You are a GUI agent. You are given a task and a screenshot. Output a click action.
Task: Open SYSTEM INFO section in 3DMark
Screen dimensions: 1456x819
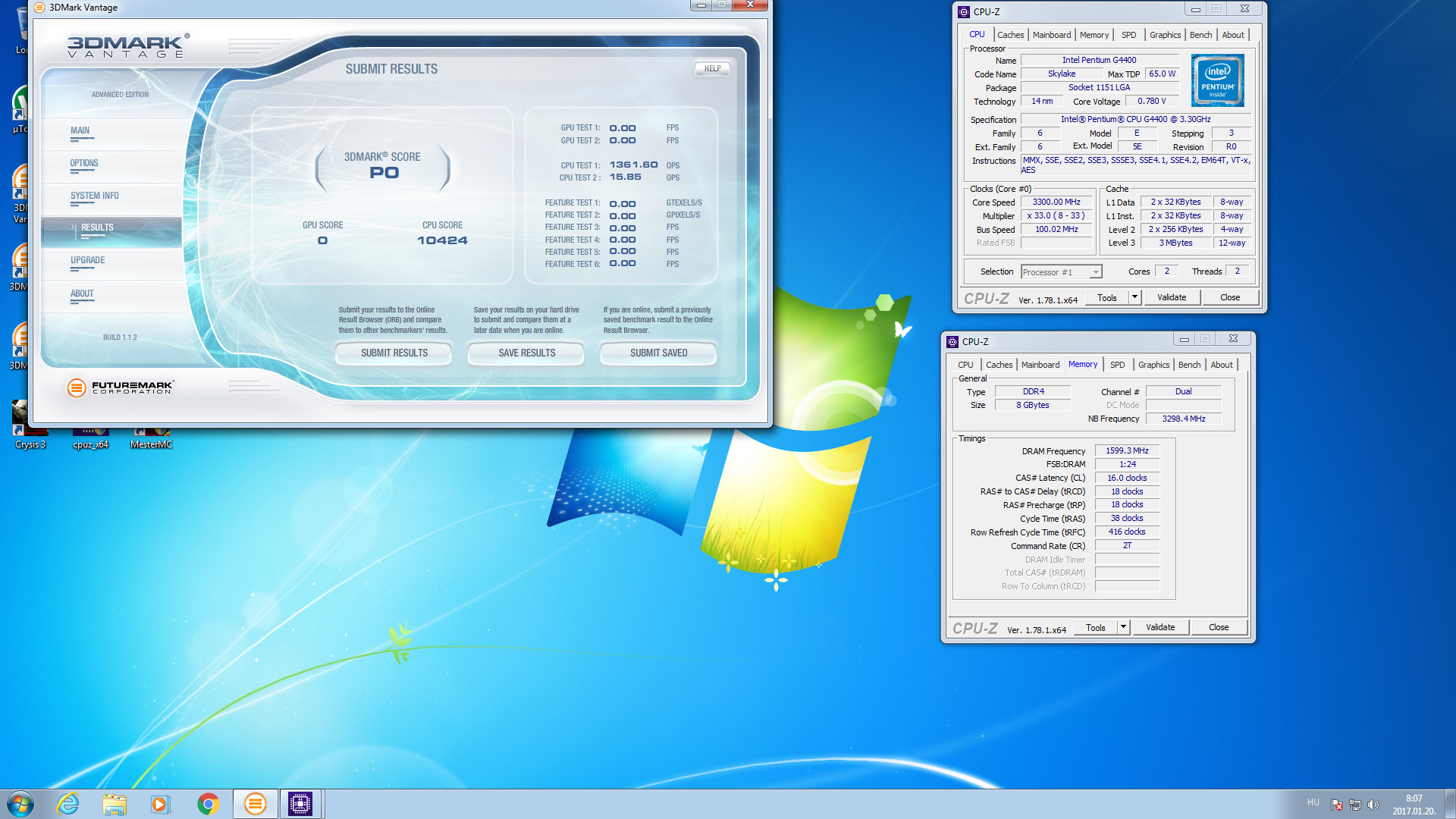click(x=112, y=199)
